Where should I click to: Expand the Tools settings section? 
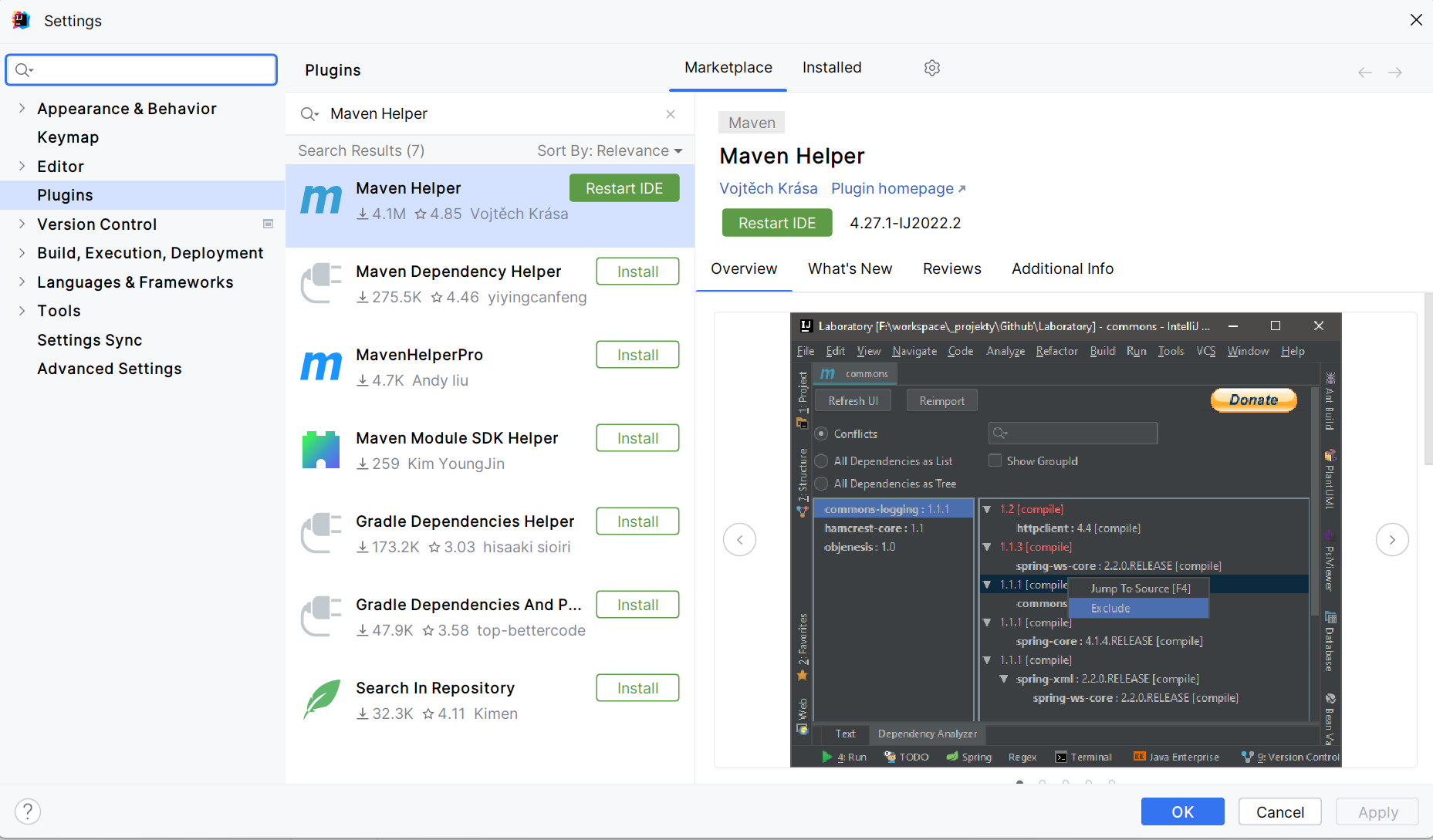click(22, 311)
